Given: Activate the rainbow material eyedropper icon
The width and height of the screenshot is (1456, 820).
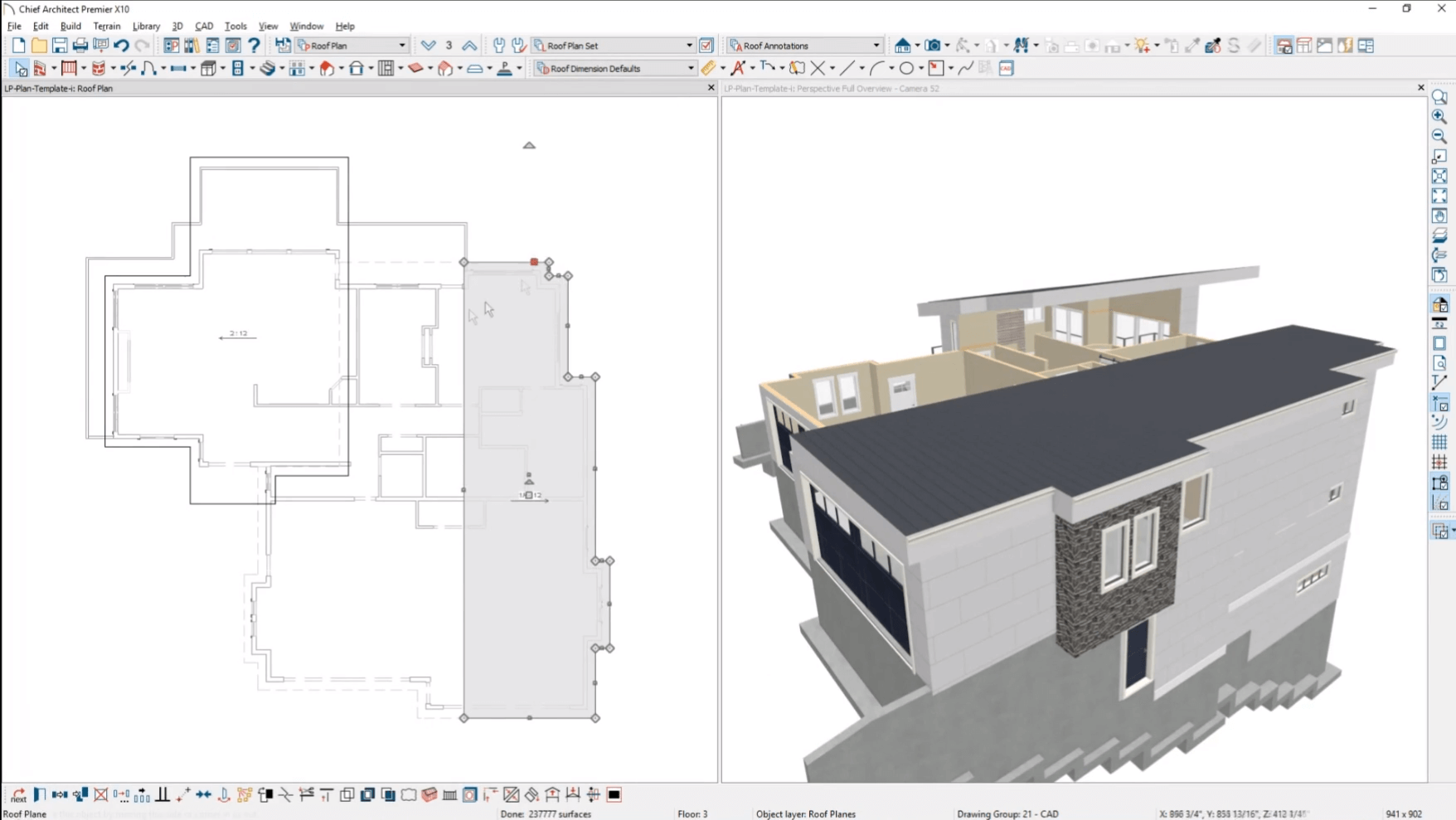Looking at the screenshot, I should 1213,46.
